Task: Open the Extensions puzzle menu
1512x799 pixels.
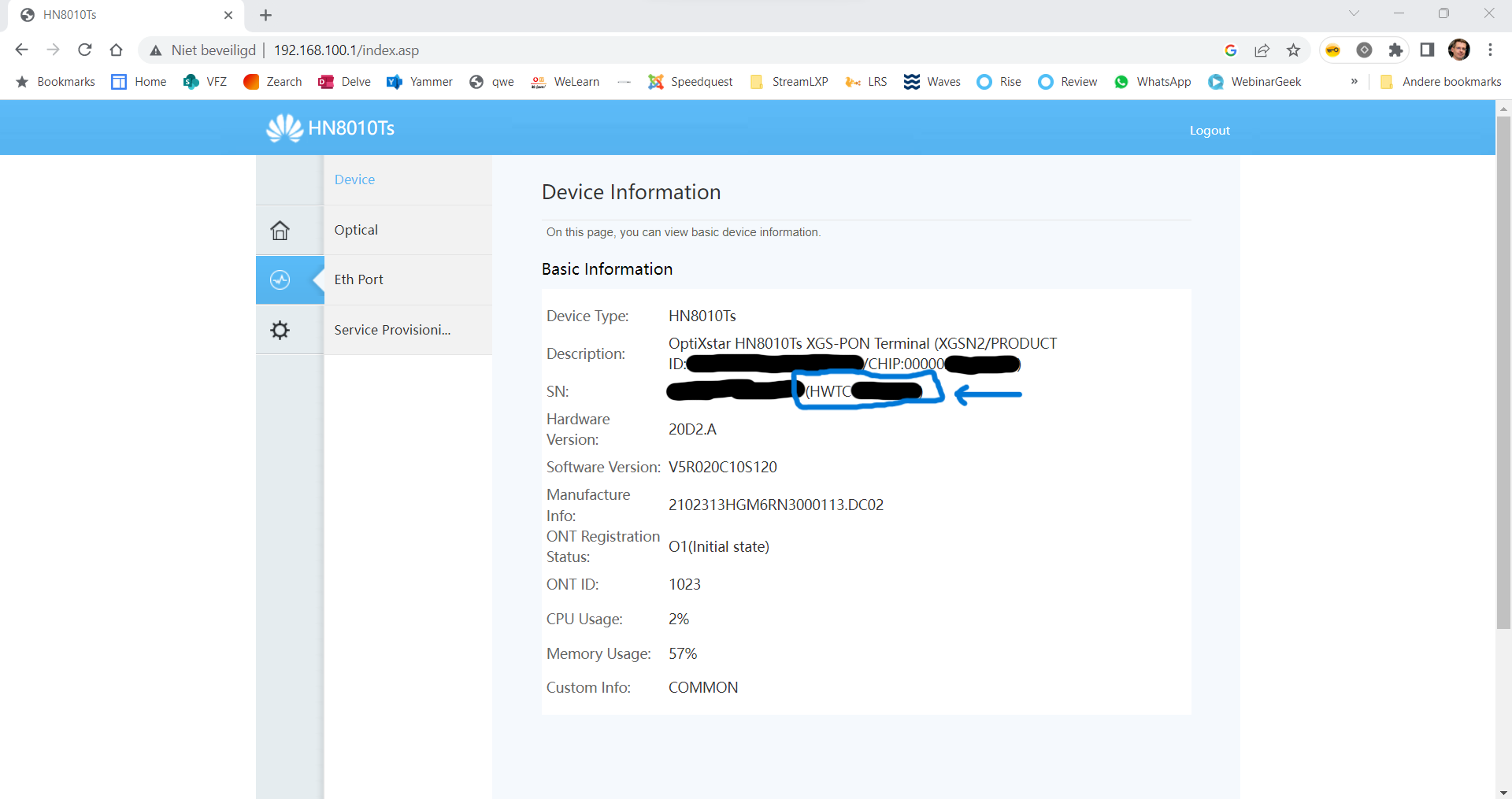Action: 1395,50
